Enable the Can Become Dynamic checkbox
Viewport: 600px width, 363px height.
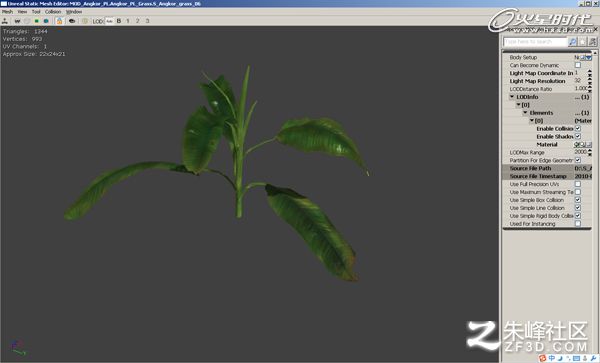[x=578, y=65]
